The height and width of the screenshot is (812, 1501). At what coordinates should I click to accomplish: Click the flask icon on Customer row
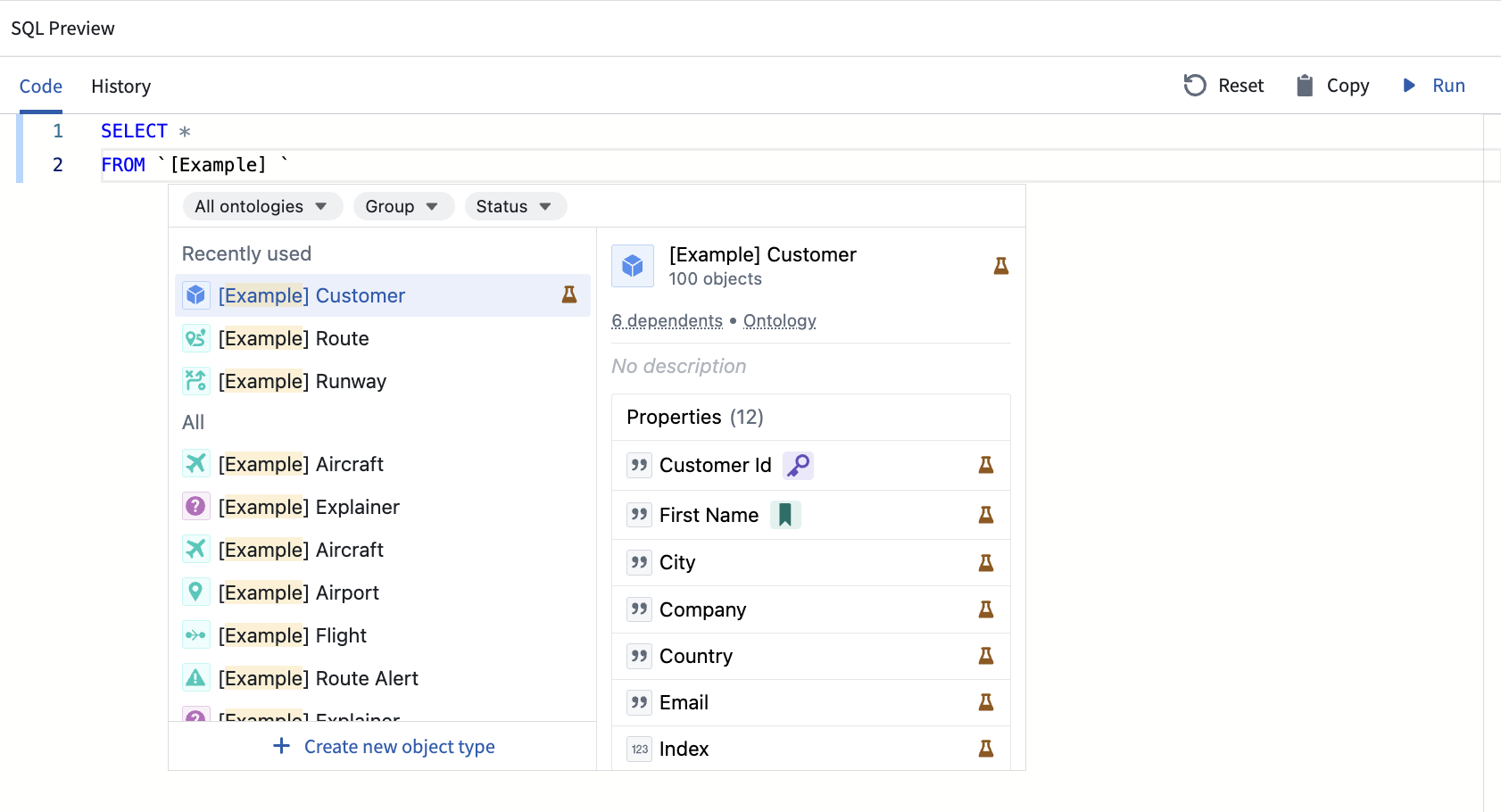tap(569, 294)
